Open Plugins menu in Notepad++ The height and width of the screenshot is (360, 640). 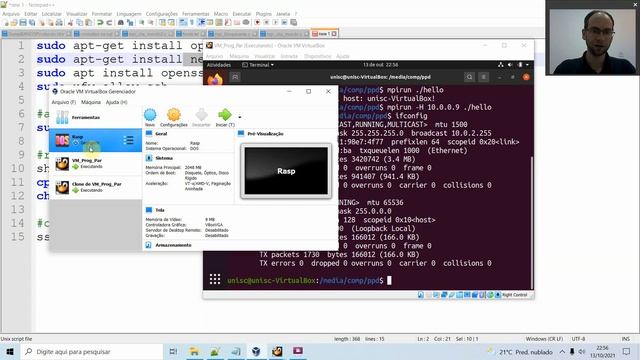click(263, 14)
